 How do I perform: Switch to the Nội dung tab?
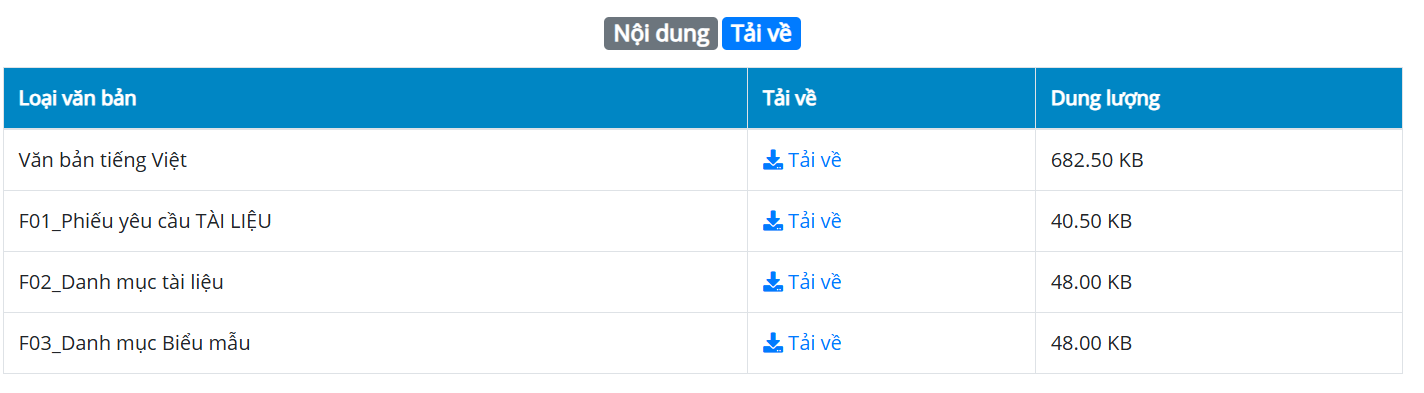click(661, 33)
